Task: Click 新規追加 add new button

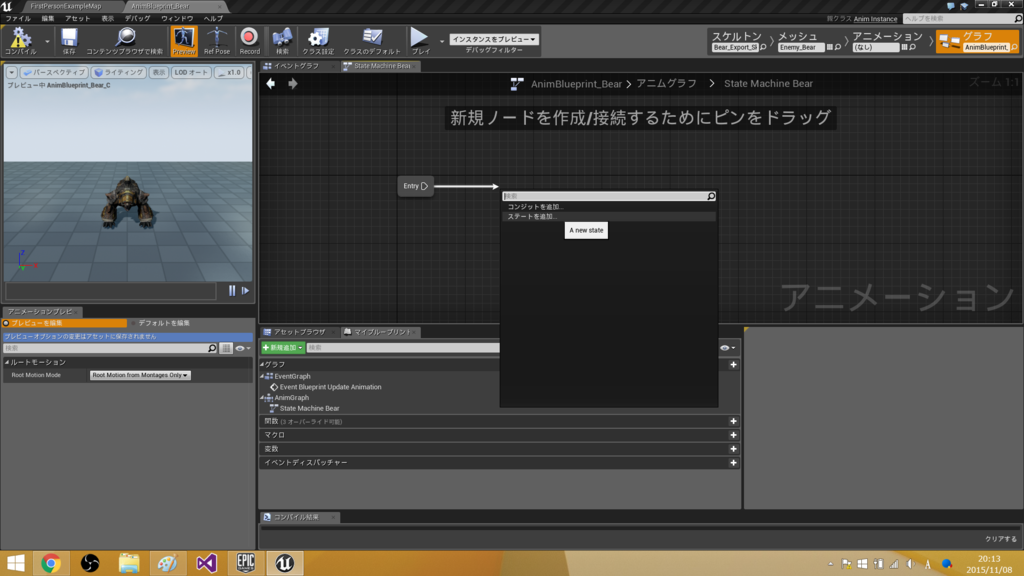Action: click(x=282, y=347)
